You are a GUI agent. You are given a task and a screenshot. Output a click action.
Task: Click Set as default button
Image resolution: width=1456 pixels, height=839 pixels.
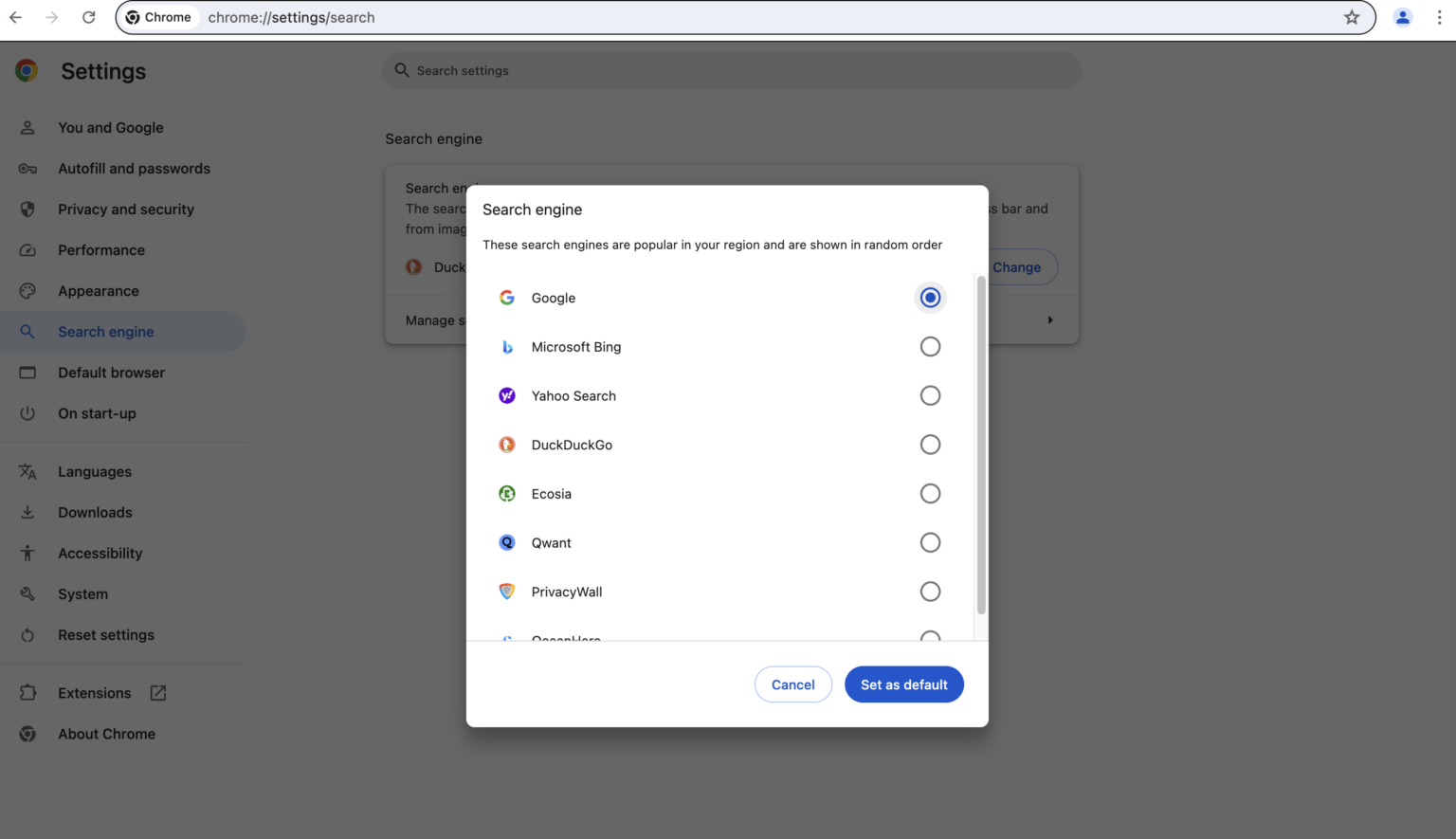pos(904,684)
